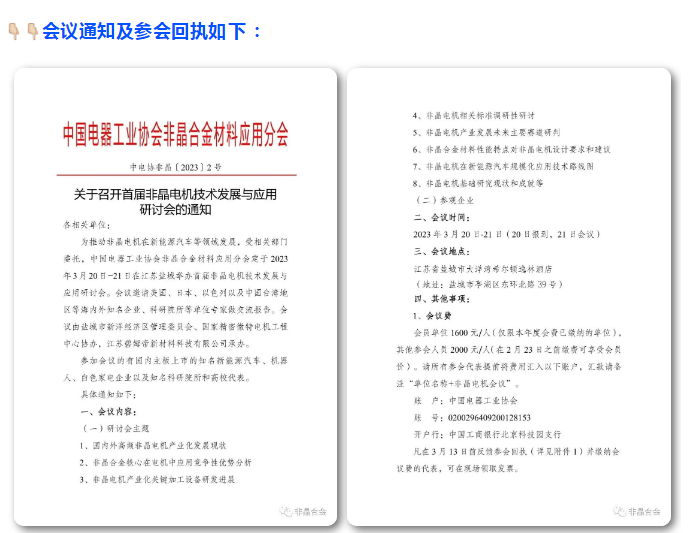Image resolution: width=688 pixels, height=533 pixels.
Task: Open the notice page image with the red header
Action: (176, 297)
